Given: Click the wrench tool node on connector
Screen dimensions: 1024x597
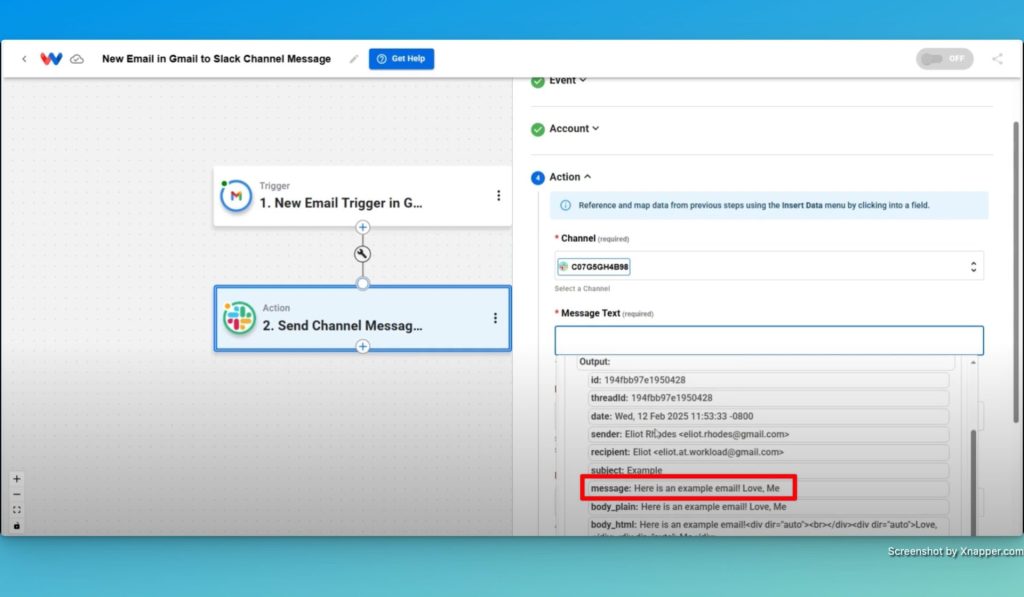Looking at the screenshot, I should pyautogui.click(x=362, y=254).
